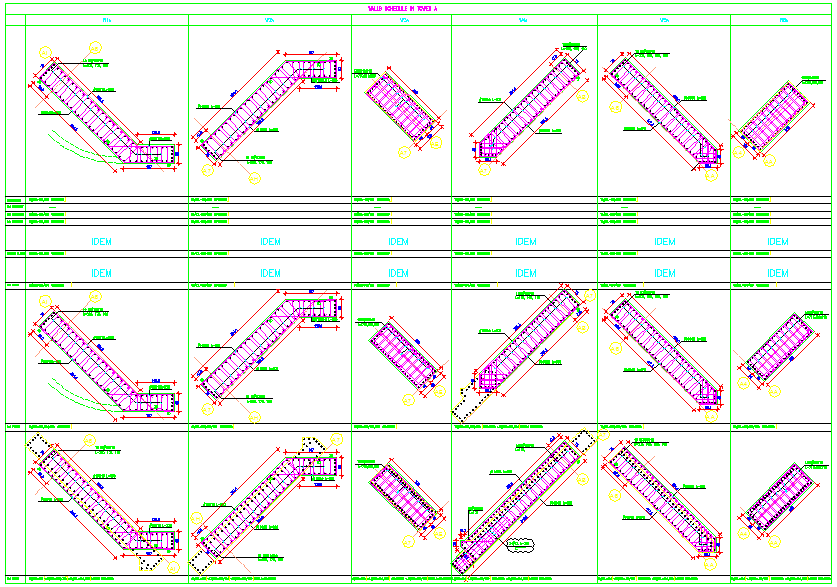Screen dimensions: 837x587
Task: Select the middle-row wall section in the third column
Action: (400, 350)
